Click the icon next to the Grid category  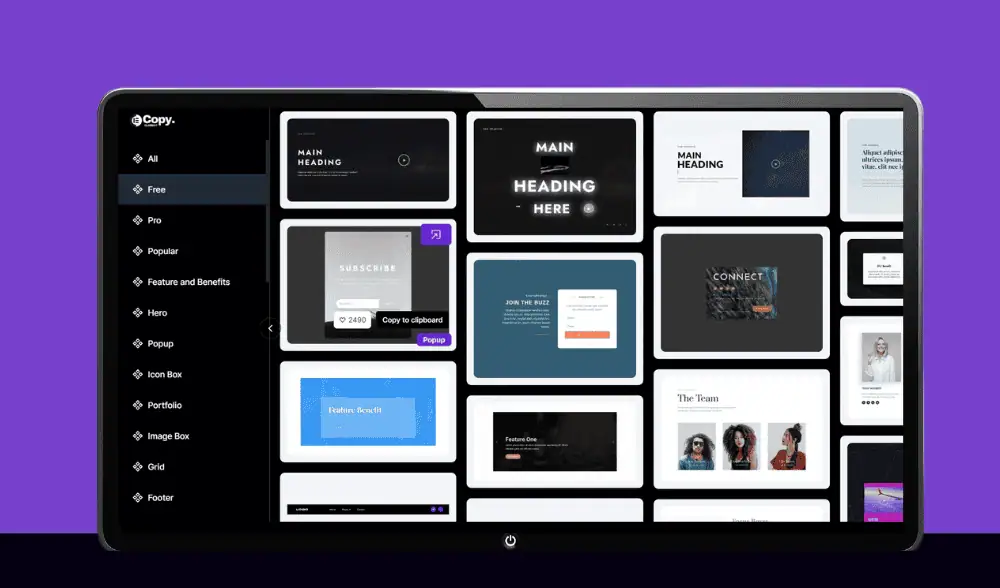point(138,467)
